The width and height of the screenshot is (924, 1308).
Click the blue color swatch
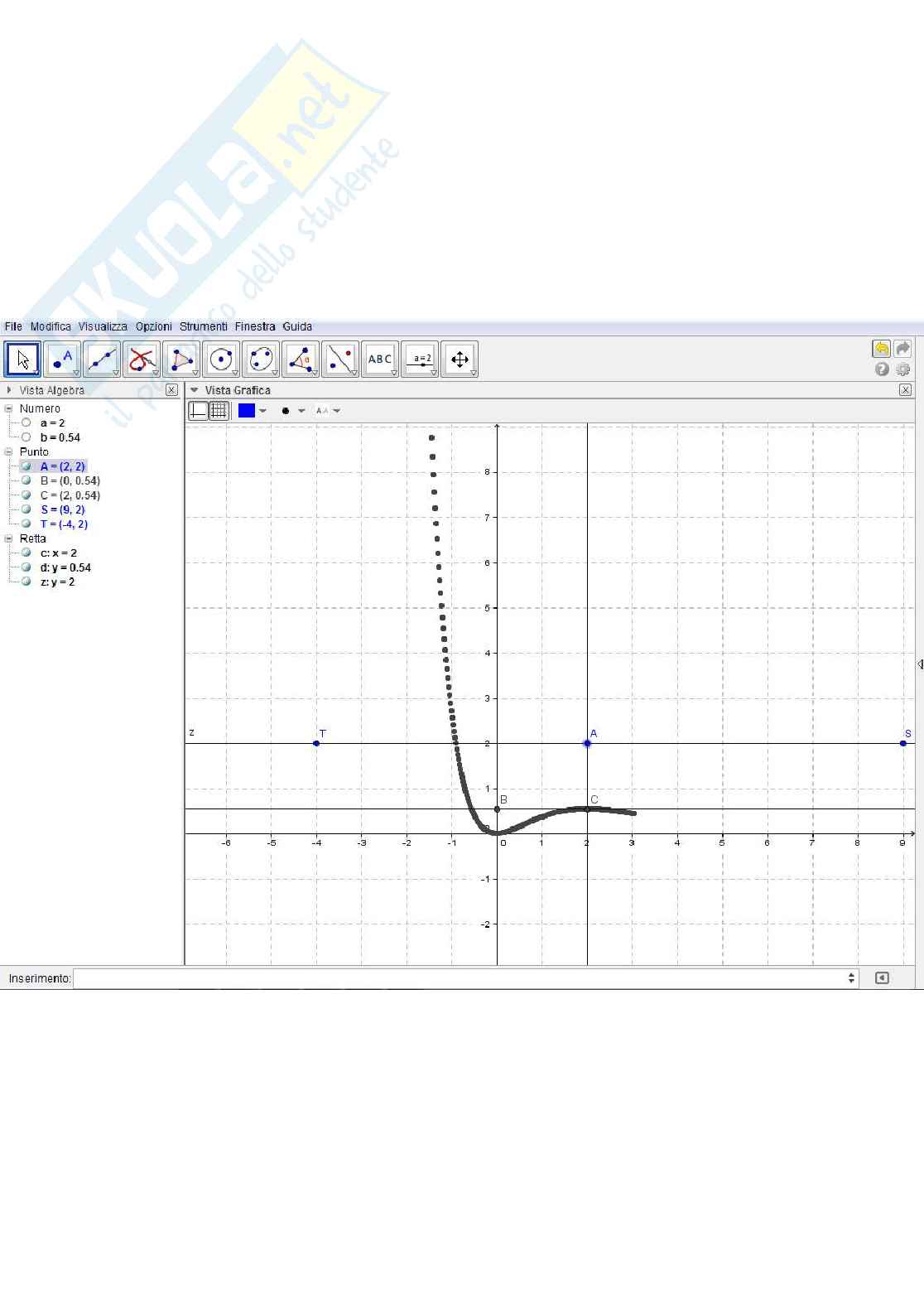point(247,410)
